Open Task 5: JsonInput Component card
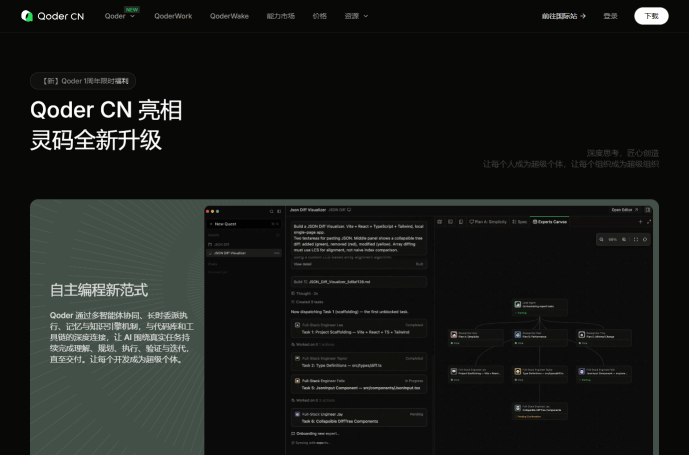689x455 pixels. click(x=359, y=384)
